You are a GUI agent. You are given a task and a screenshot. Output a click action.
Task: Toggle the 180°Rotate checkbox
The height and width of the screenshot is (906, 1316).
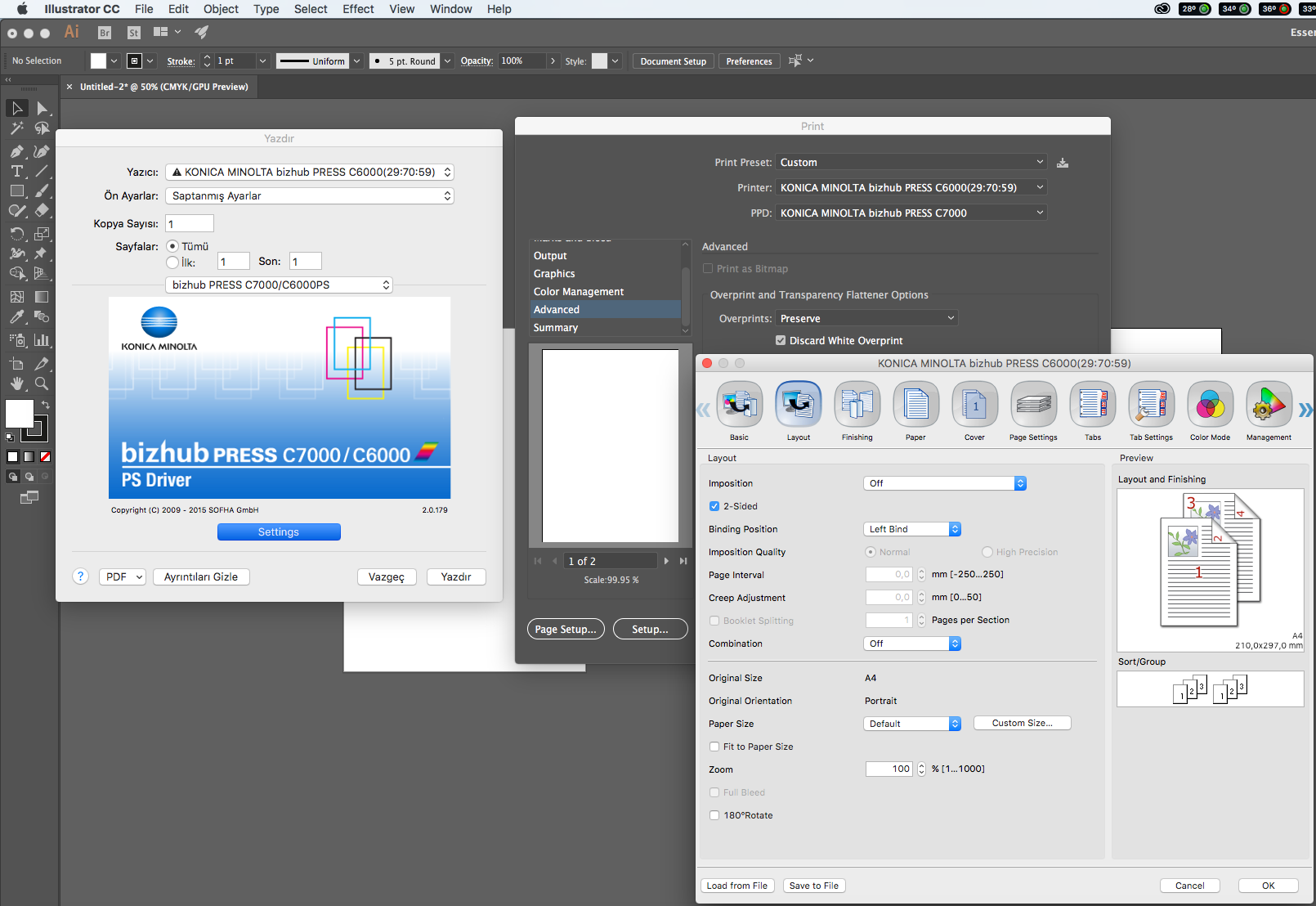point(714,815)
